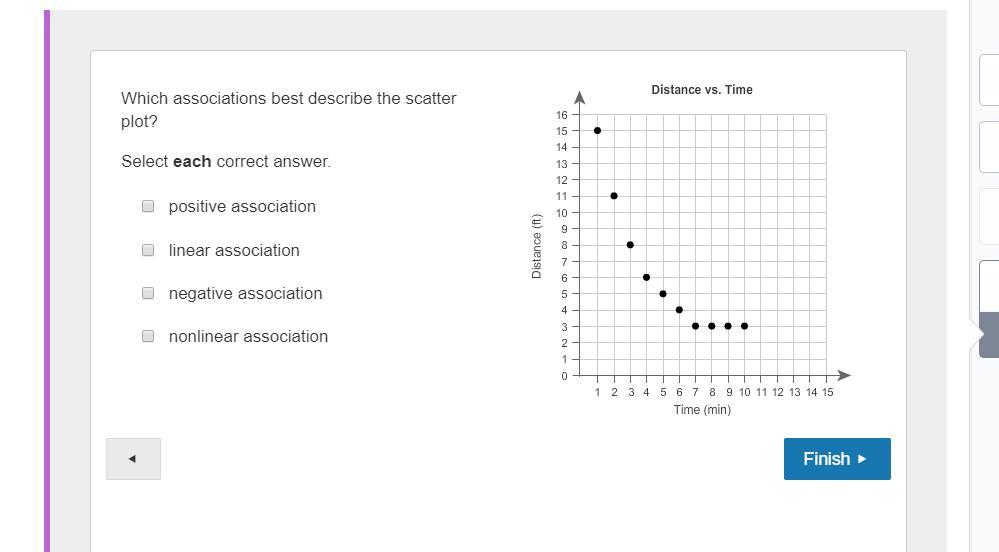Click the data point at time 3, distance 8
999x552 pixels.
click(x=630, y=245)
